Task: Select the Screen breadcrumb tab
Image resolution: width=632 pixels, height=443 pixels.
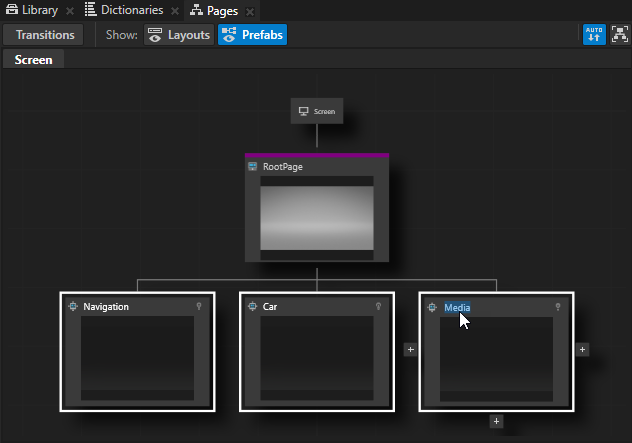Action: pos(33,60)
